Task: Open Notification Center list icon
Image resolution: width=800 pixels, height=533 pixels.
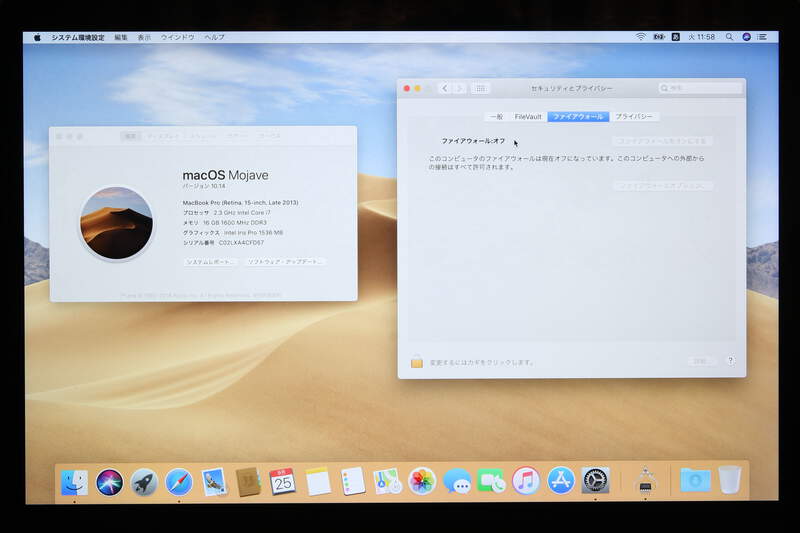Action: (x=762, y=37)
